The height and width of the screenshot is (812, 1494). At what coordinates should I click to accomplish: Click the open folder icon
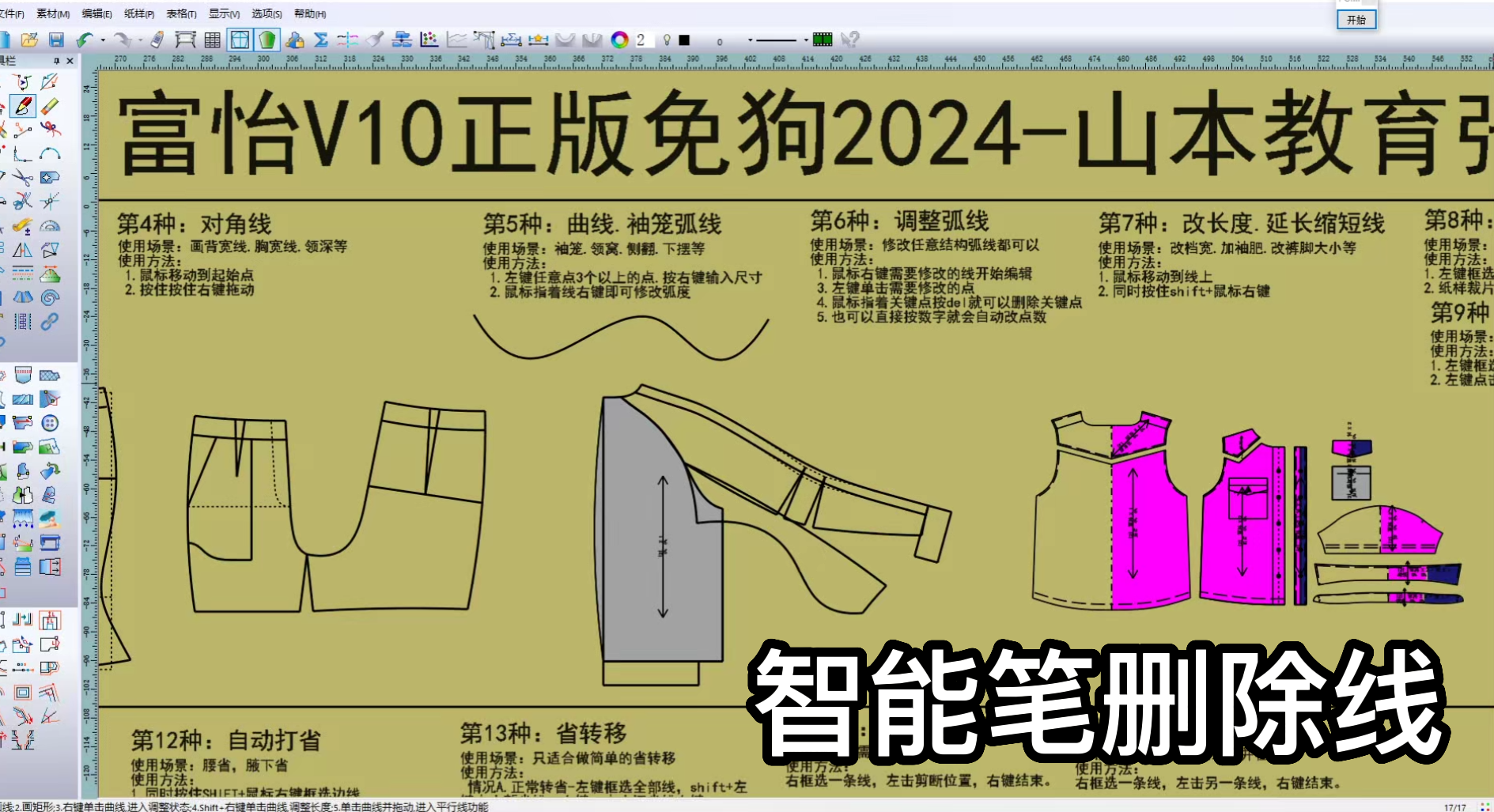point(29,39)
